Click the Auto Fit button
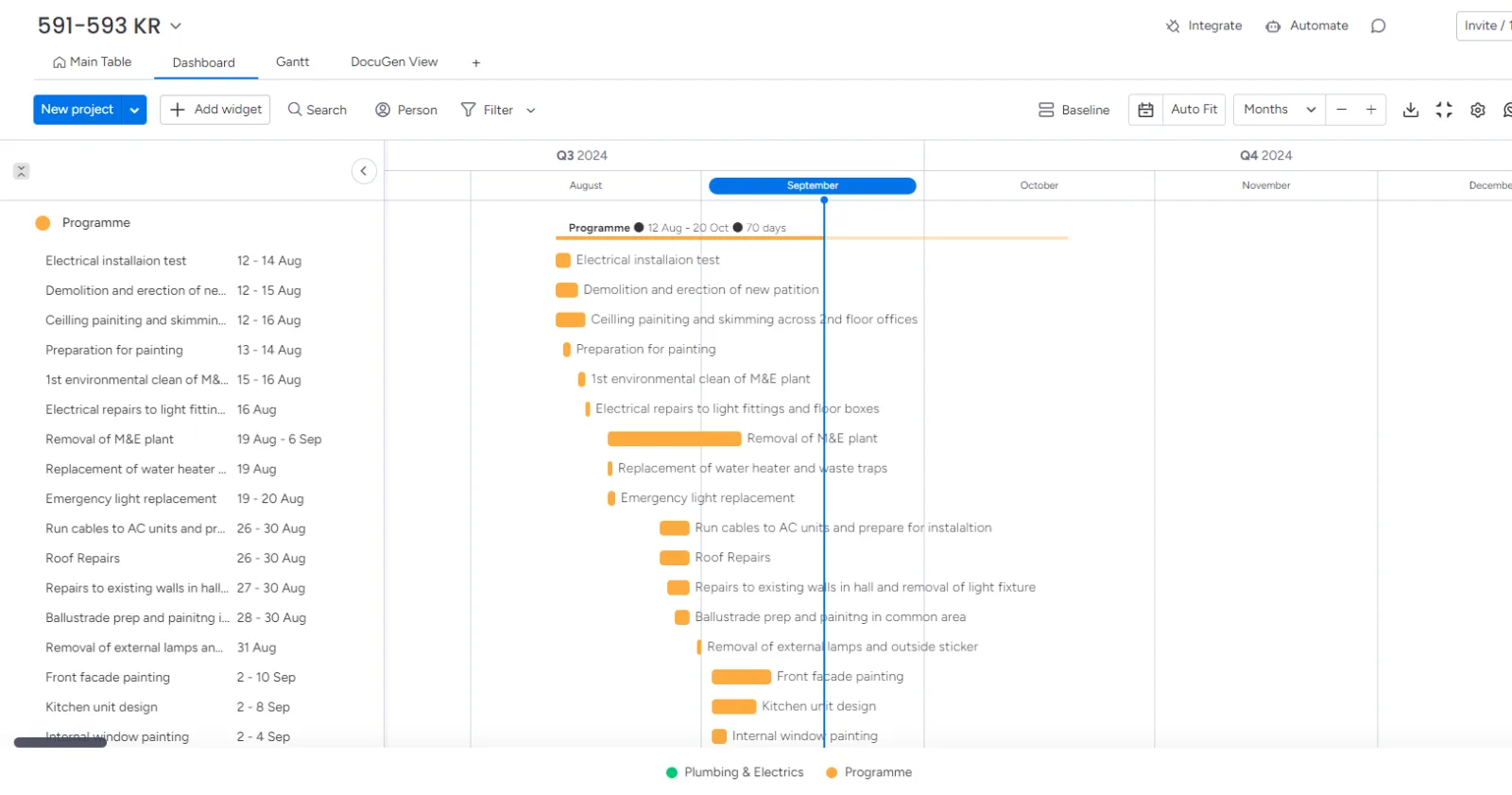 click(x=1194, y=110)
